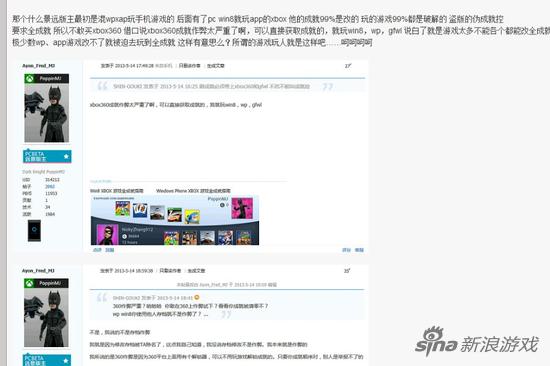Click the pink avatar tile on the signature gamercard
550x366 pixels.
click(x=242, y=208)
